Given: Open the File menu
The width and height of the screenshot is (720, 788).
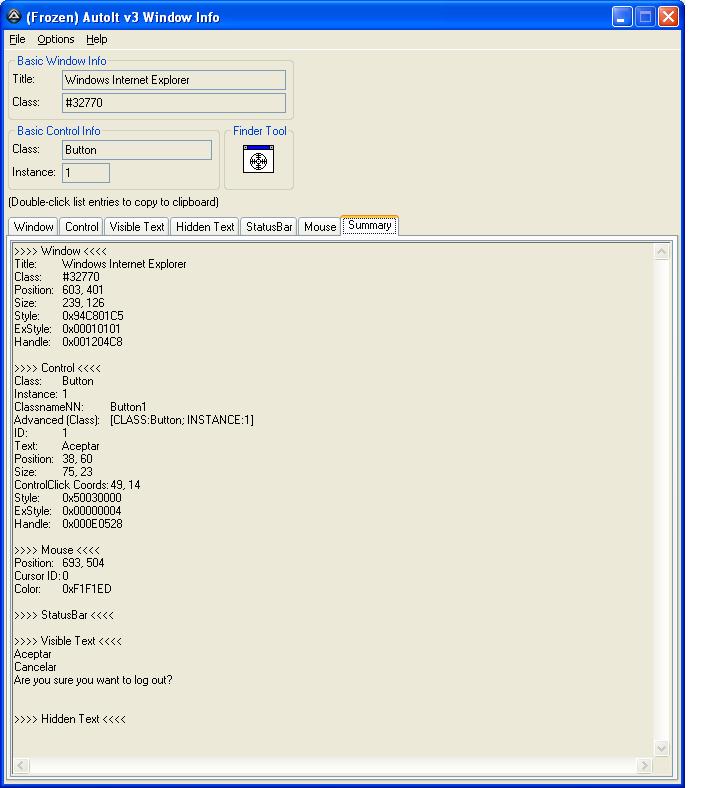Looking at the screenshot, I should (17, 39).
